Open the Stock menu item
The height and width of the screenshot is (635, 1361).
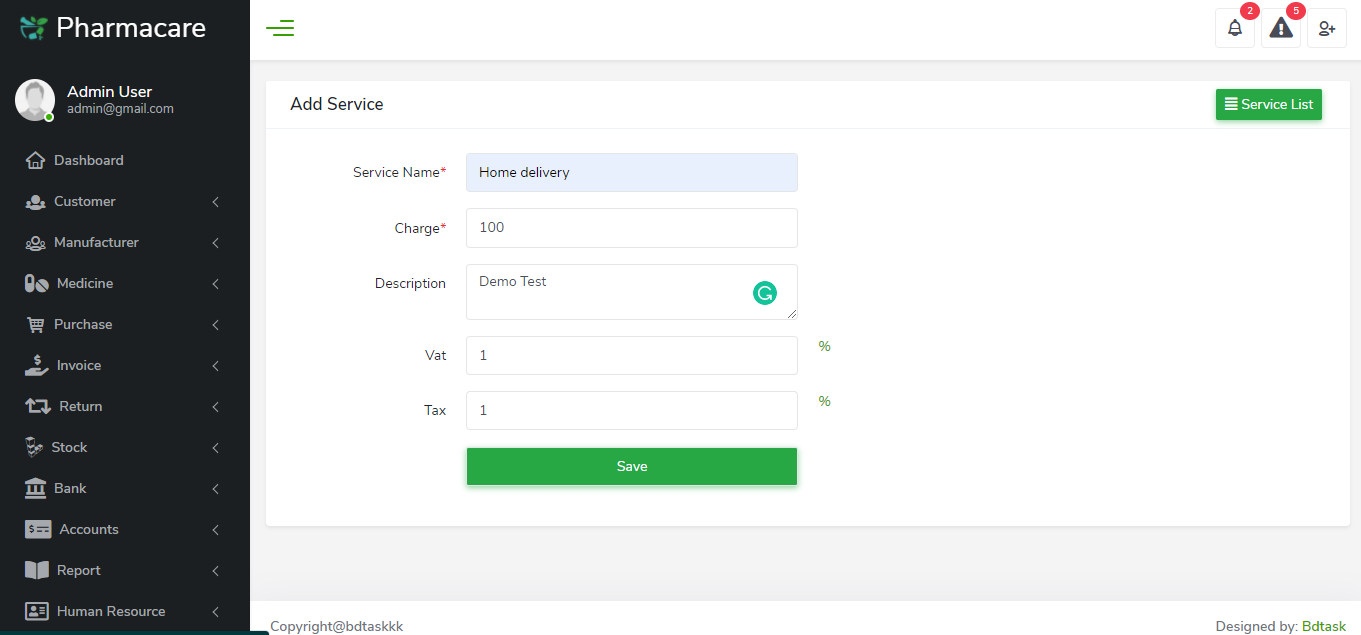(69, 448)
